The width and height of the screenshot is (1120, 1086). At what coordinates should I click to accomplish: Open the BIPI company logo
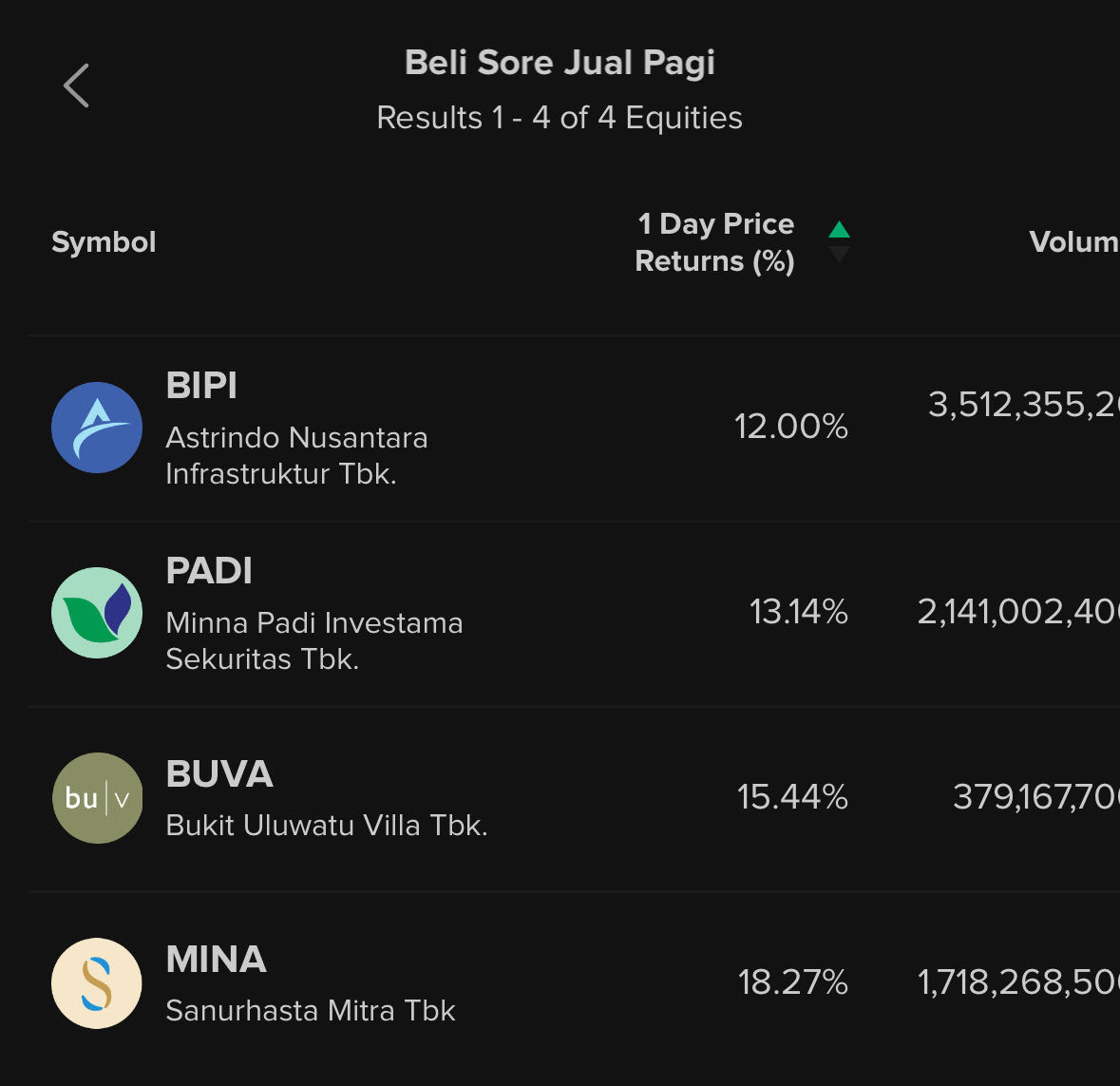point(97,428)
